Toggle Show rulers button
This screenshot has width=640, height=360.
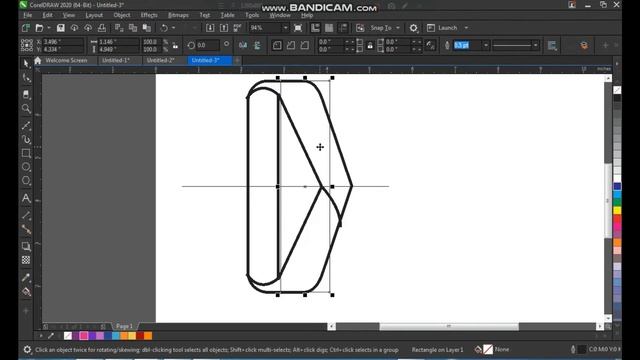point(315,28)
